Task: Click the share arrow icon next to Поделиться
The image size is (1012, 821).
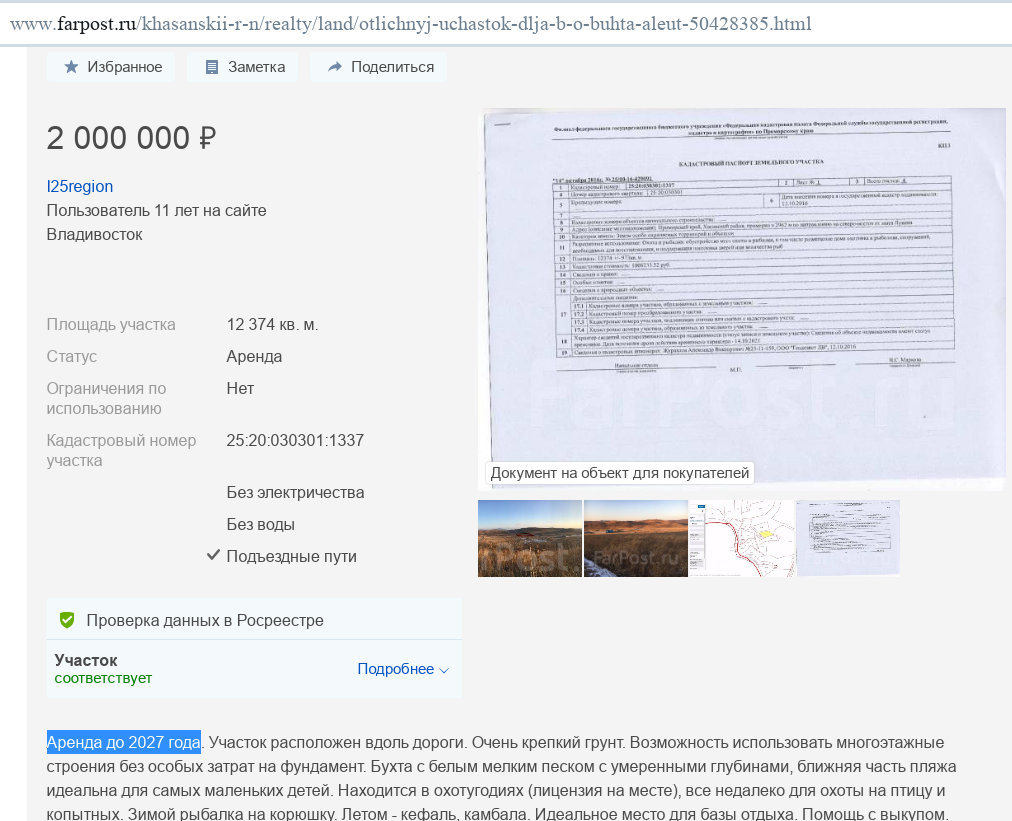Action: [334, 66]
